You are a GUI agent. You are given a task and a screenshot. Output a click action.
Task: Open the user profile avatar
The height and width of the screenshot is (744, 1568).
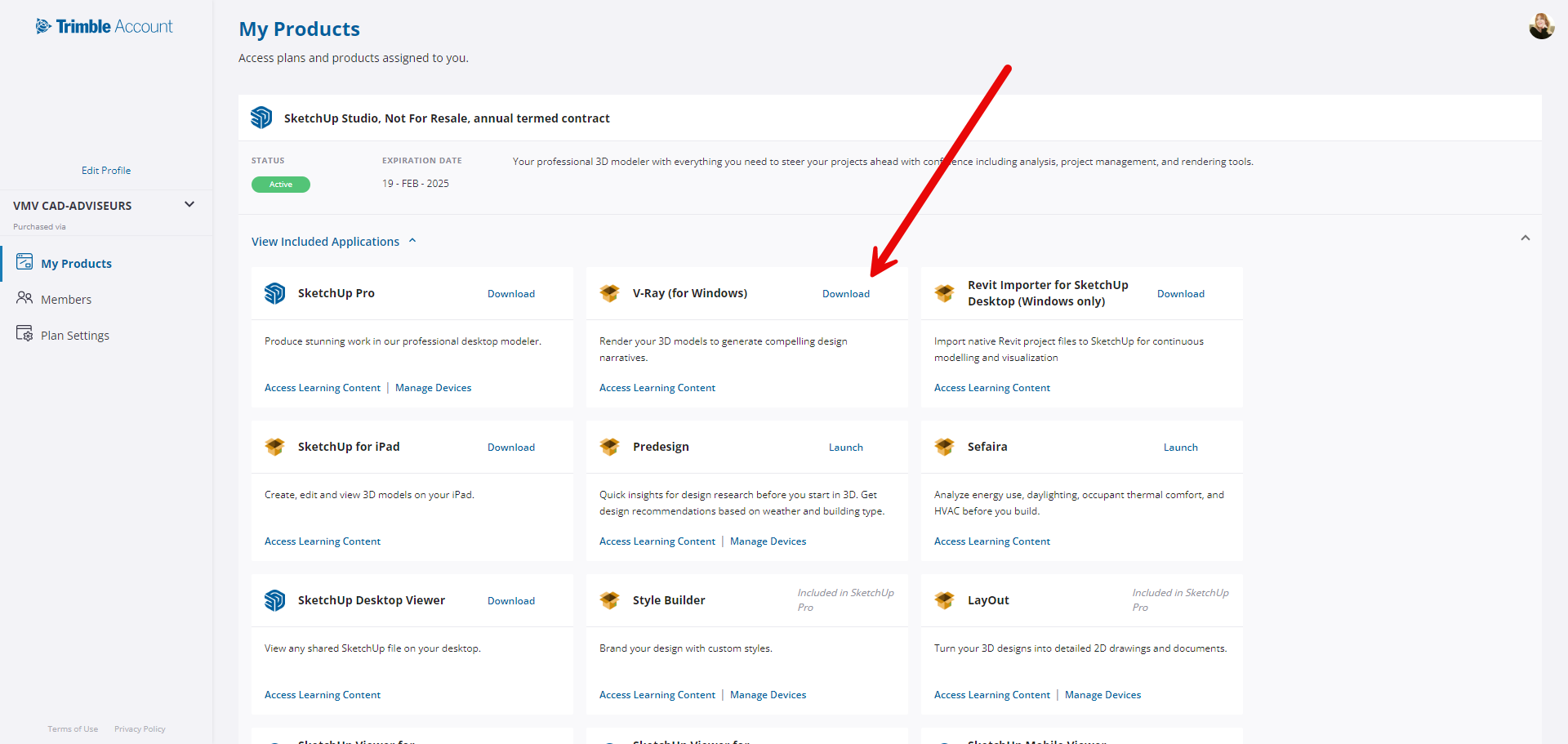click(1541, 26)
